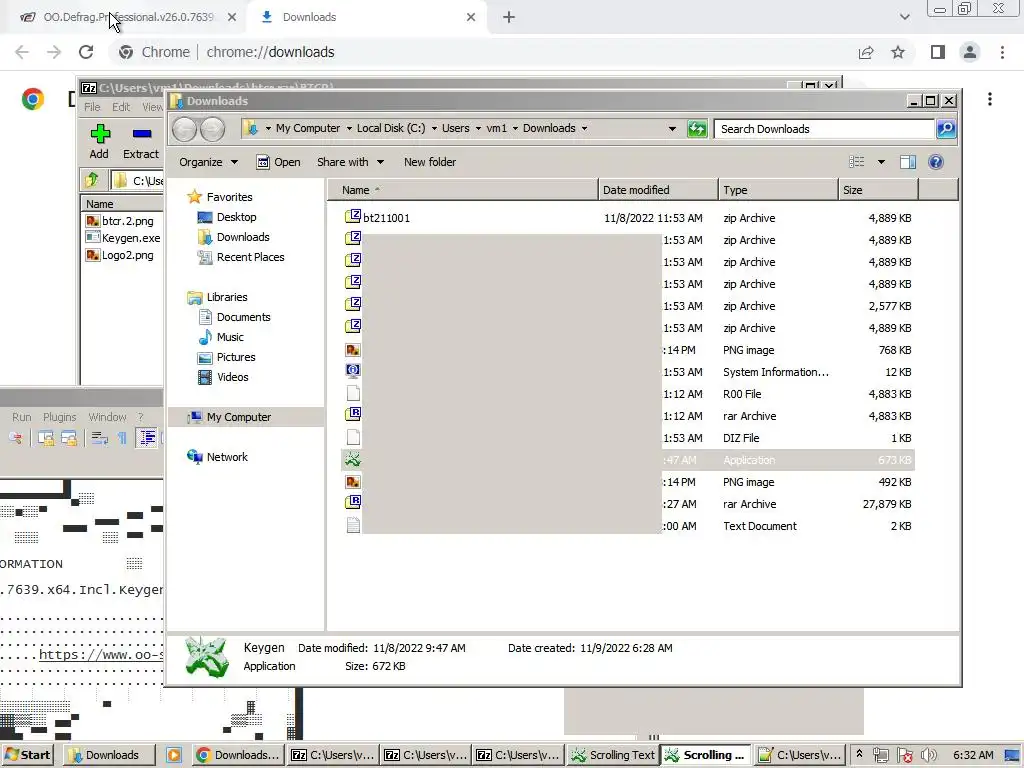Select Desktop under Favorites
Image resolution: width=1024 pixels, height=768 pixels.
(227, 217)
